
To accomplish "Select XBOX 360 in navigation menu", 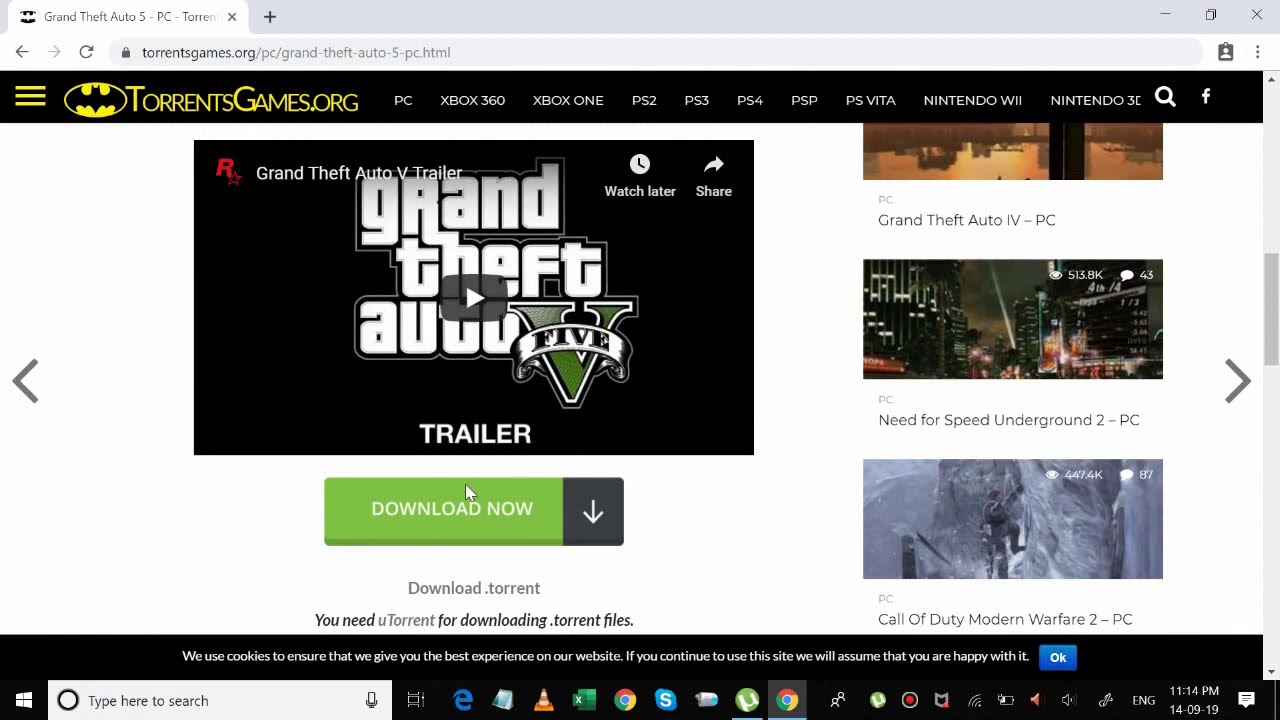I will (x=472, y=100).
